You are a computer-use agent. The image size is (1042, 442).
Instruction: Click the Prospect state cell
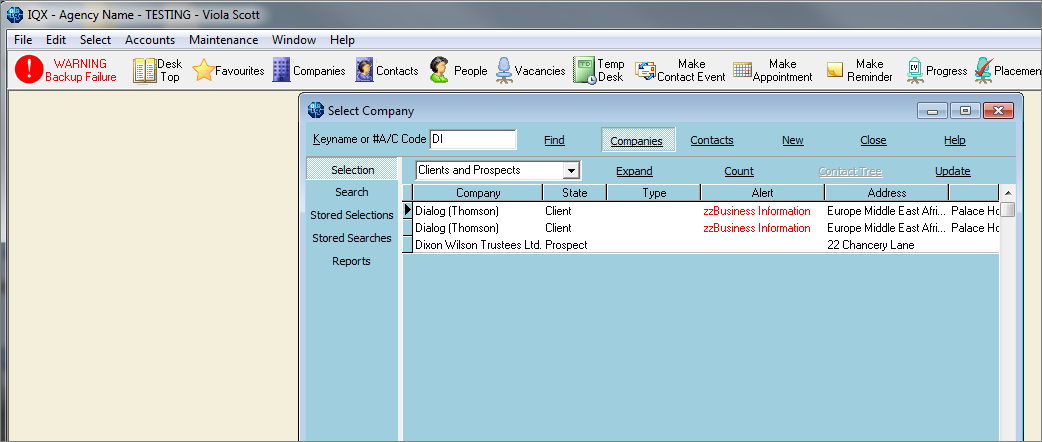566,245
